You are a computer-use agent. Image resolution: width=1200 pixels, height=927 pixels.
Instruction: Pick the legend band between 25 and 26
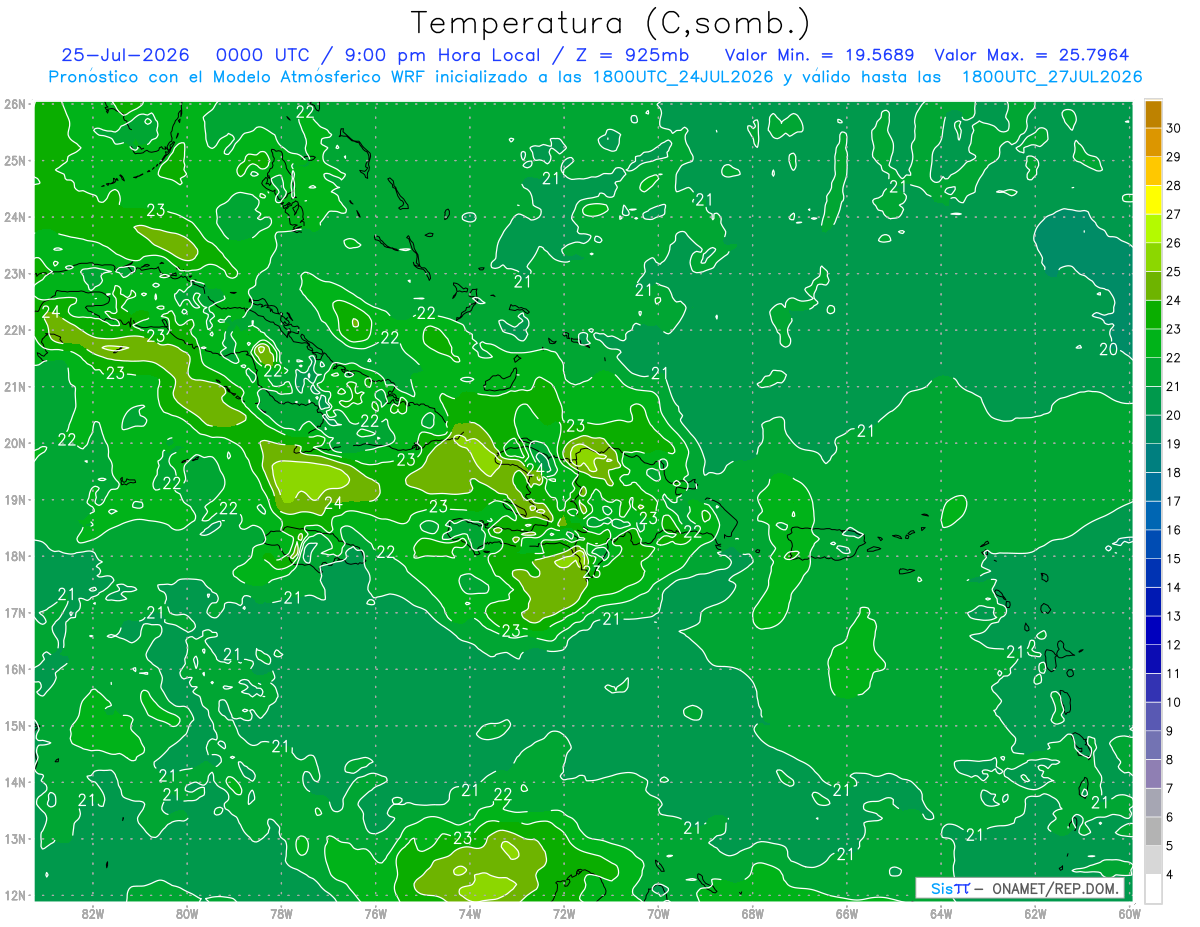click(1153, 257)
